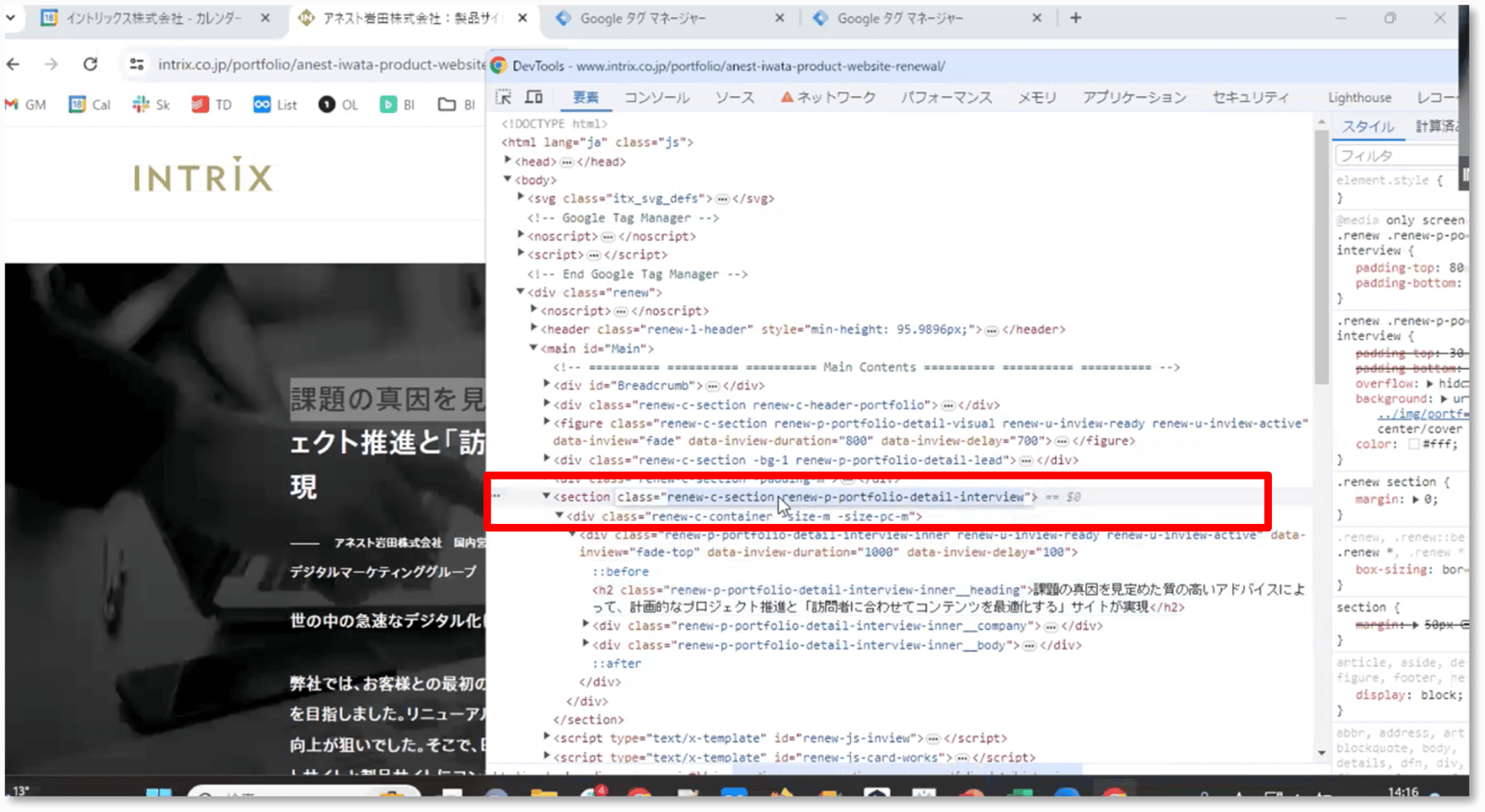
Task: Close the first Google タグ マネージャー tab
Action: [x=780, y=18]
